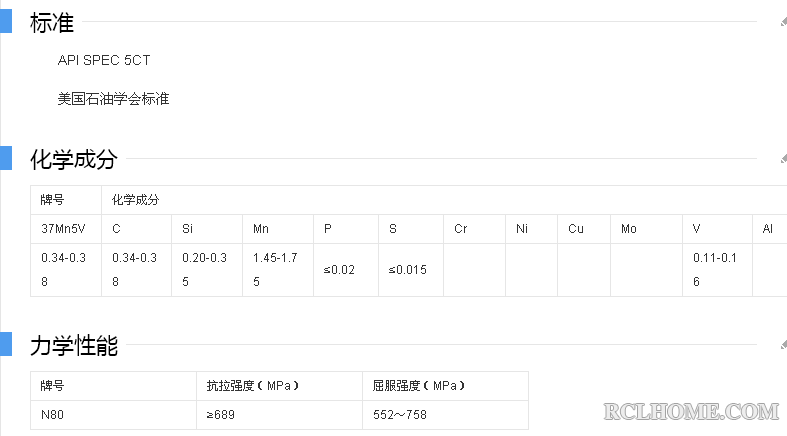Click the S element column header
The width and height of the screenshot is (787, 436).
click(x=411, y=229)
